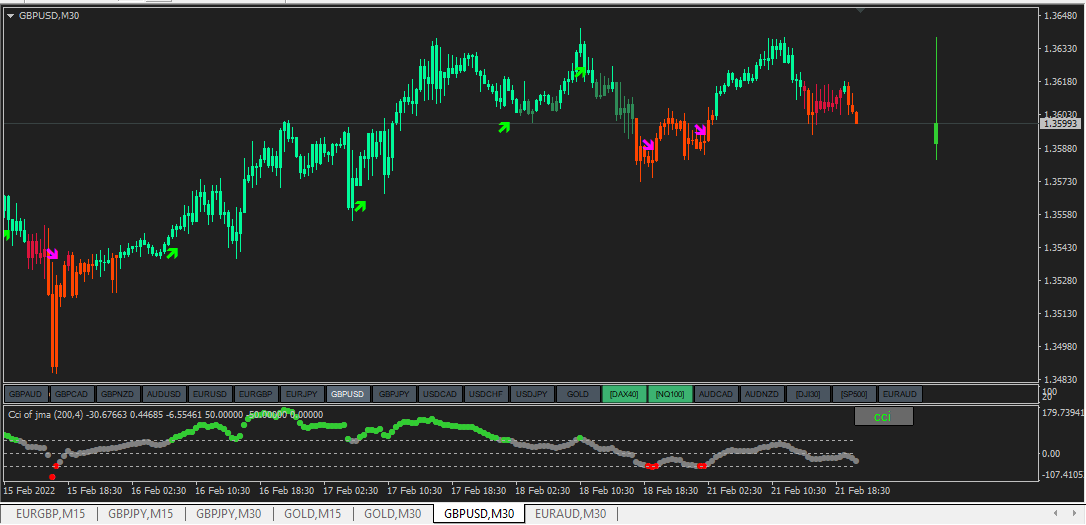The width and height of the screenshot is (1086, 525).
Task: Open the EURAUD,M30 chart tab
Action: [571, 514]
